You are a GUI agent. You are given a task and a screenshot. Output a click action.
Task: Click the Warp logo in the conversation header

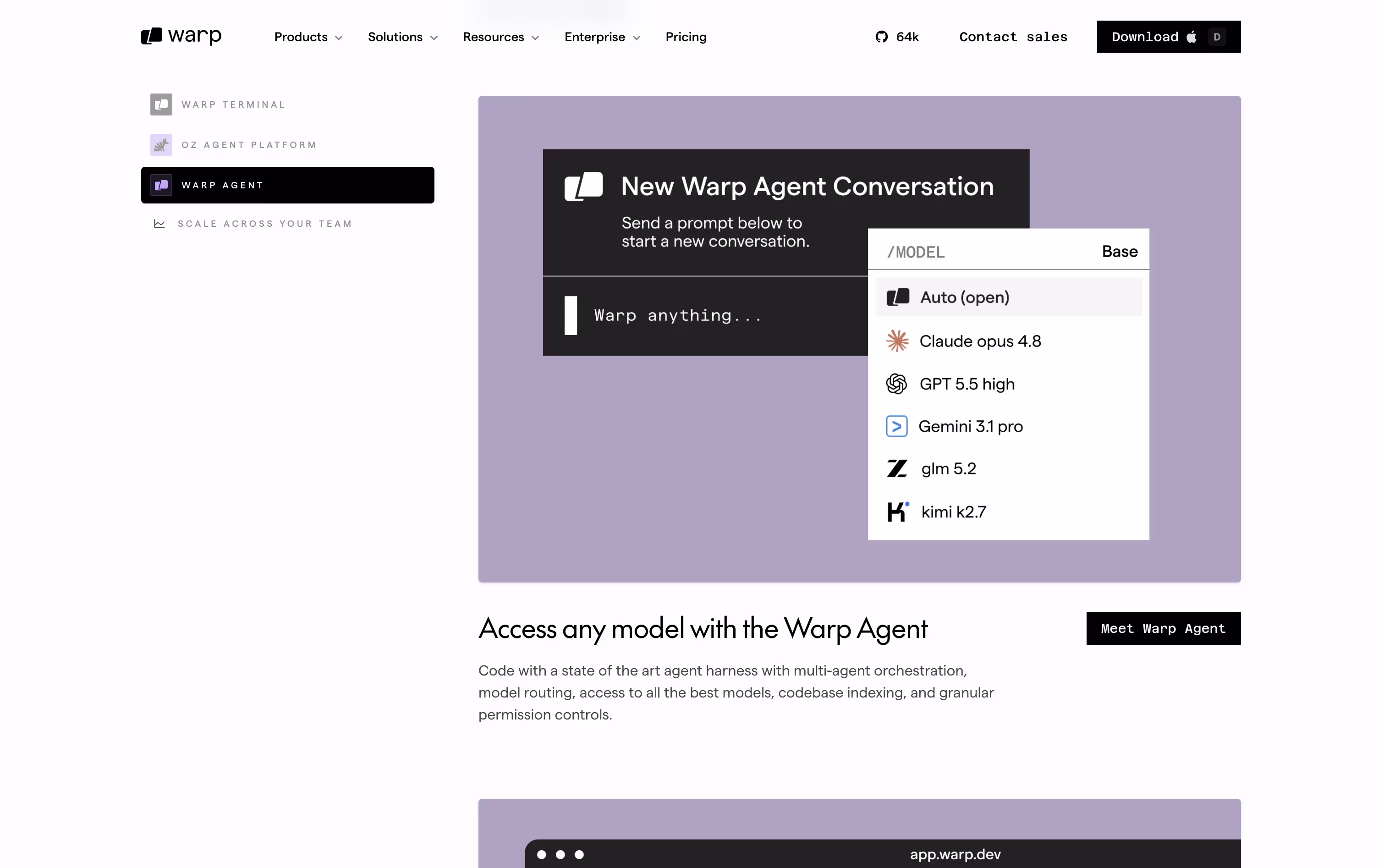click(x=584, y=186)
